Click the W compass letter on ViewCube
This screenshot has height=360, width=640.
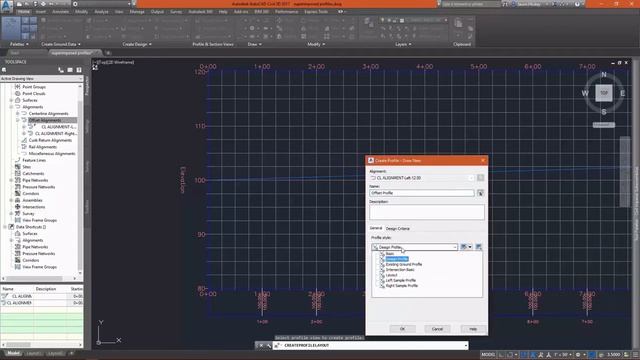pyautogui.click(x=585, y=93)
